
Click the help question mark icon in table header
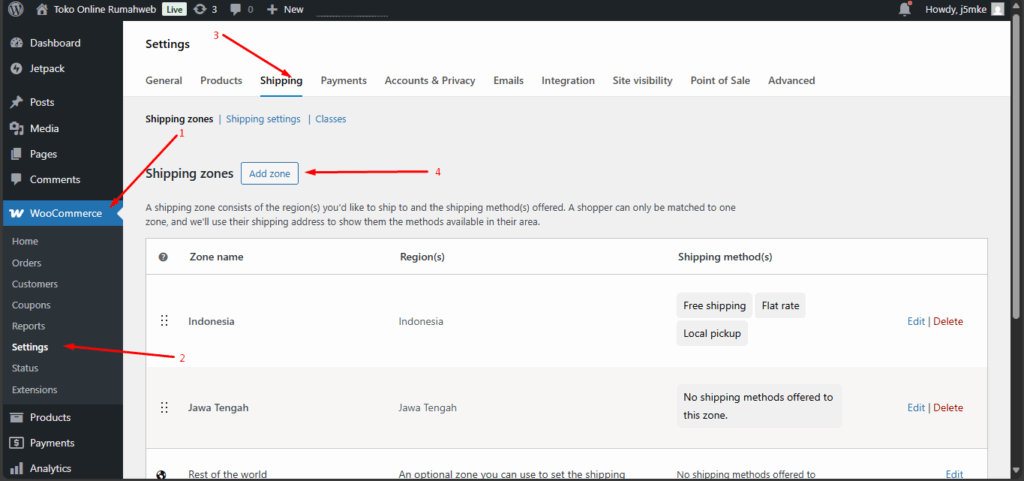click(164, 257)
